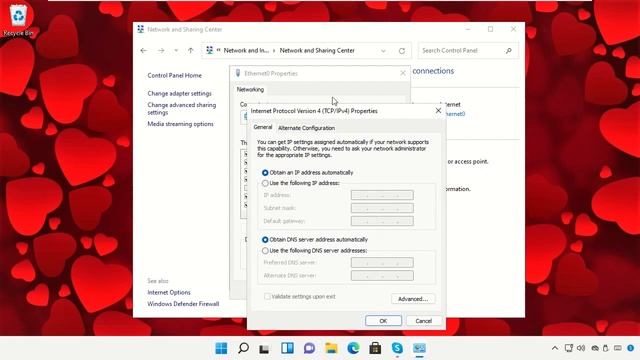The width and height of the screenshot is (640, 360).
Task: Click the USB device tray icon
Action: point(606,348)
